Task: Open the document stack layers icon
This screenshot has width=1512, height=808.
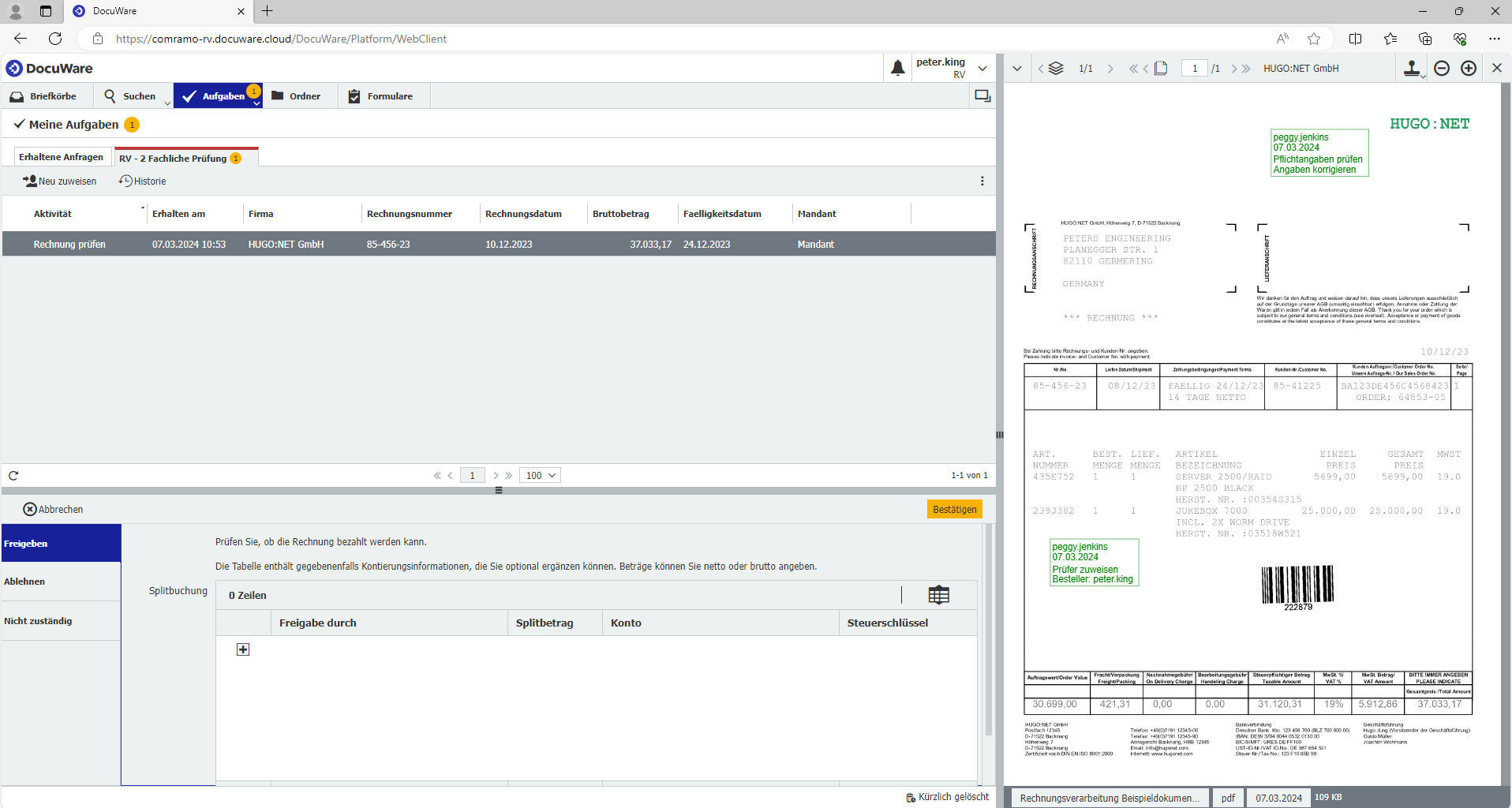Action: 1056,69
